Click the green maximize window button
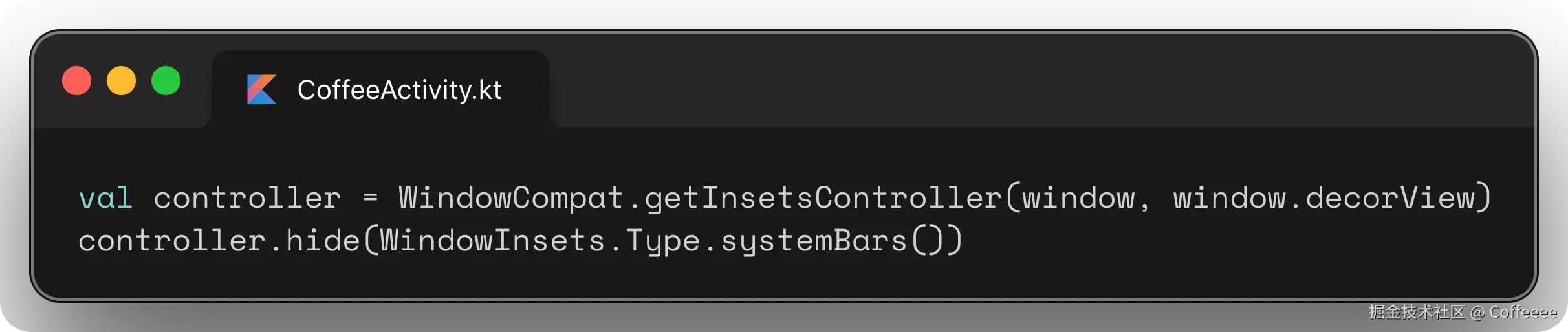Viewport: 1568px width, 332px height. point(166,81)
